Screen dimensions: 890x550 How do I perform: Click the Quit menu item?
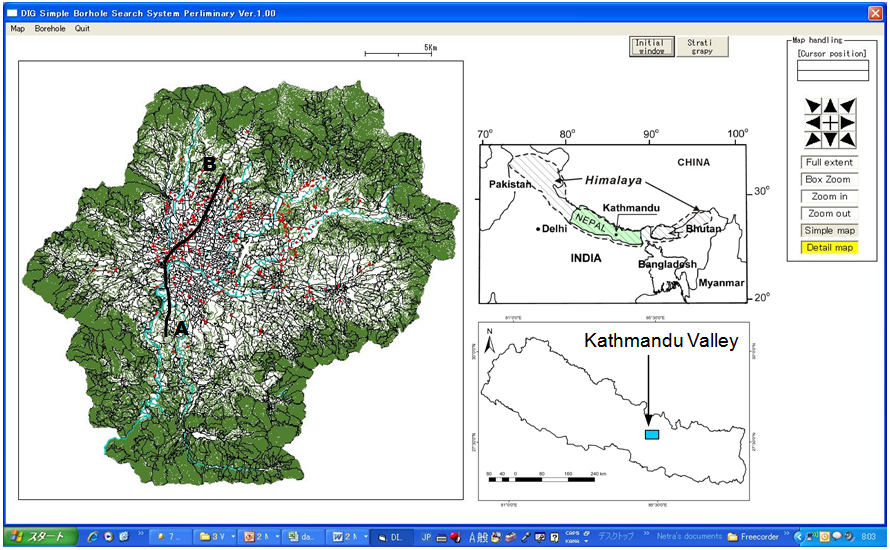[x=82, y=29]
